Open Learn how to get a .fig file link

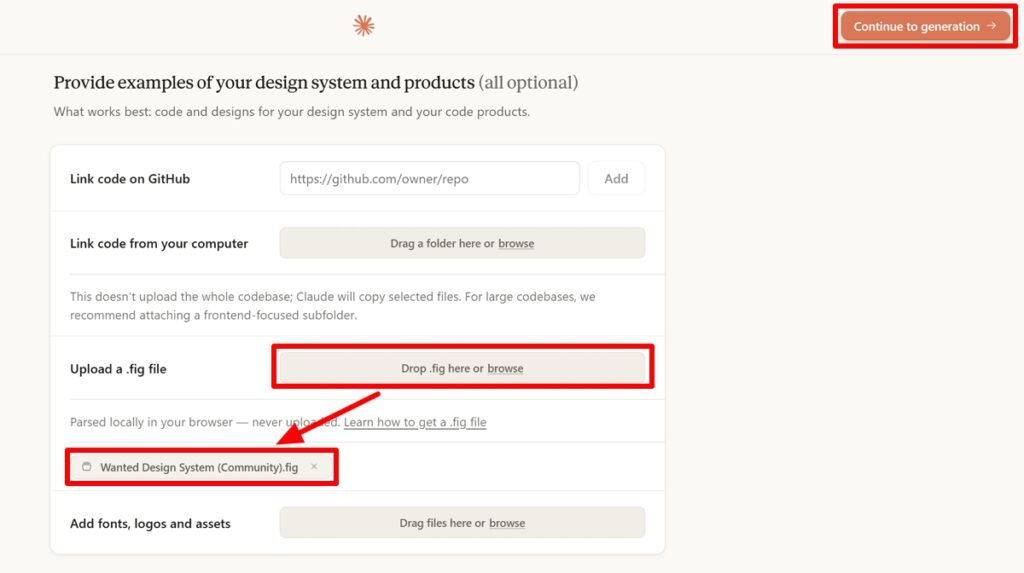pyautogui.click(x=415, y=422)
